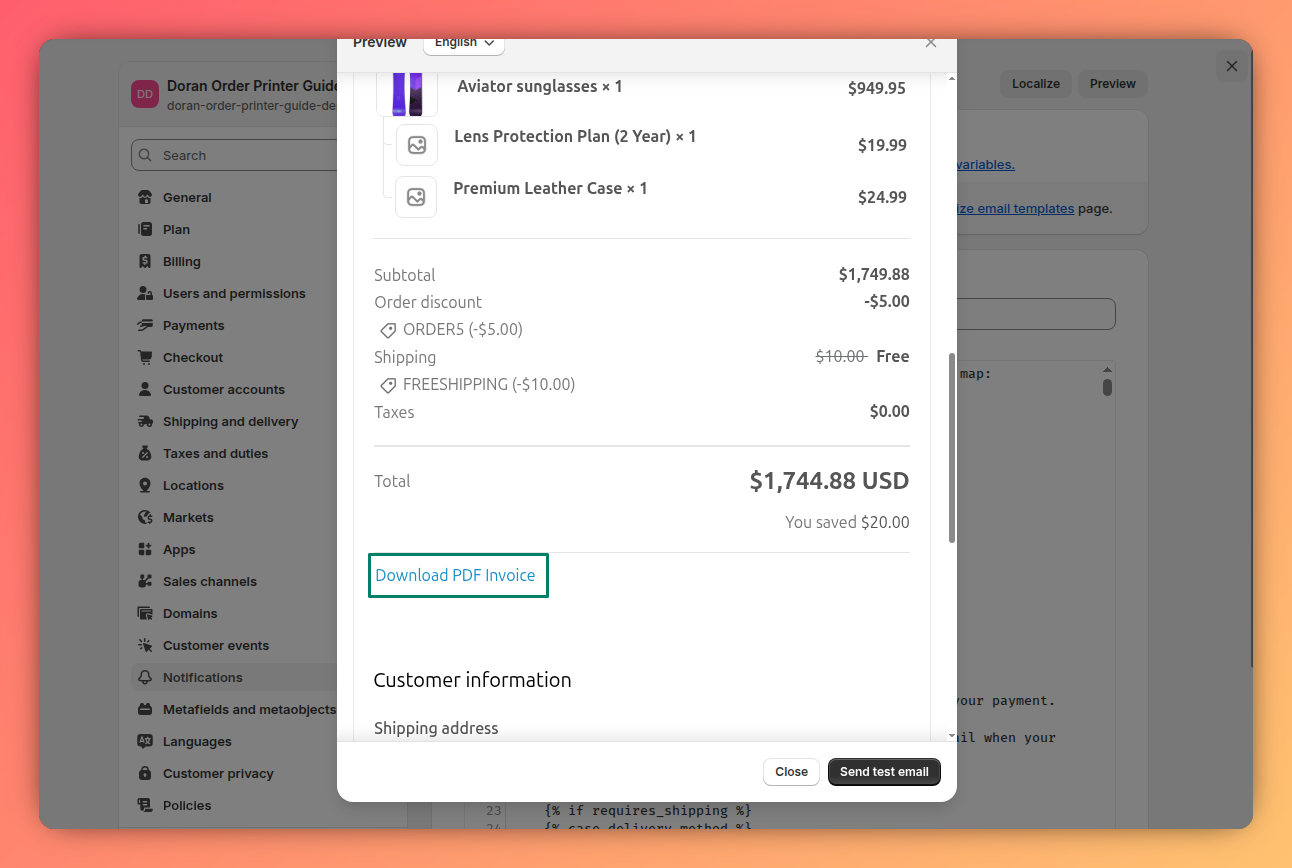Viewport: 1292px width, 868px height.
Task: Click the Billing dollar icon
Action: (x=145, y=261)
